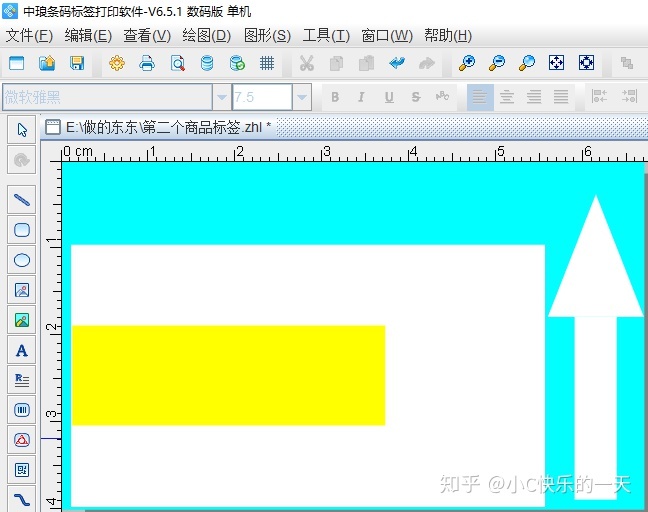Open the 编辑(E) menu
Screen dimensions: 648x512
pos(88,36)
